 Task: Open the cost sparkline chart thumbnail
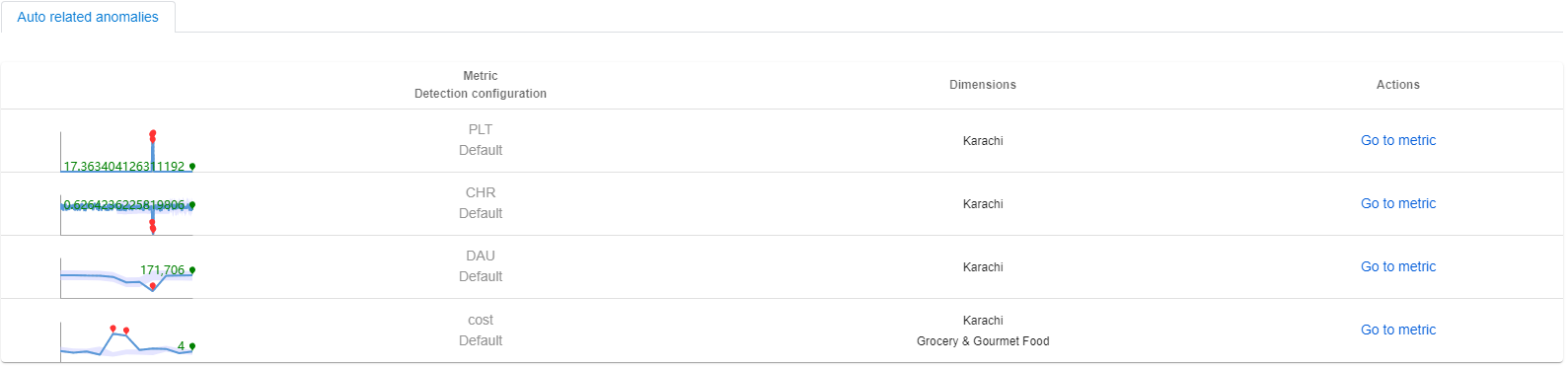pyautogui.click(x=127, y=339)
